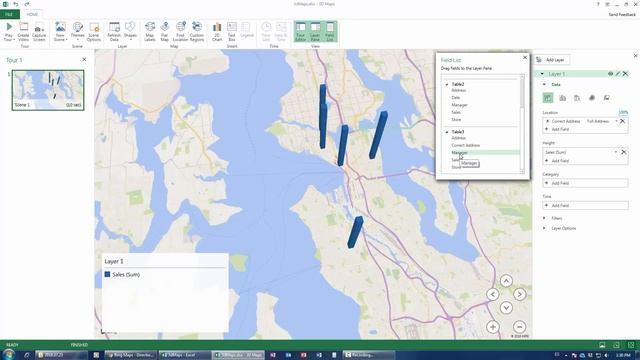Click the Send Feedback link
Viewport: 640px width, 360px height.
622,14
